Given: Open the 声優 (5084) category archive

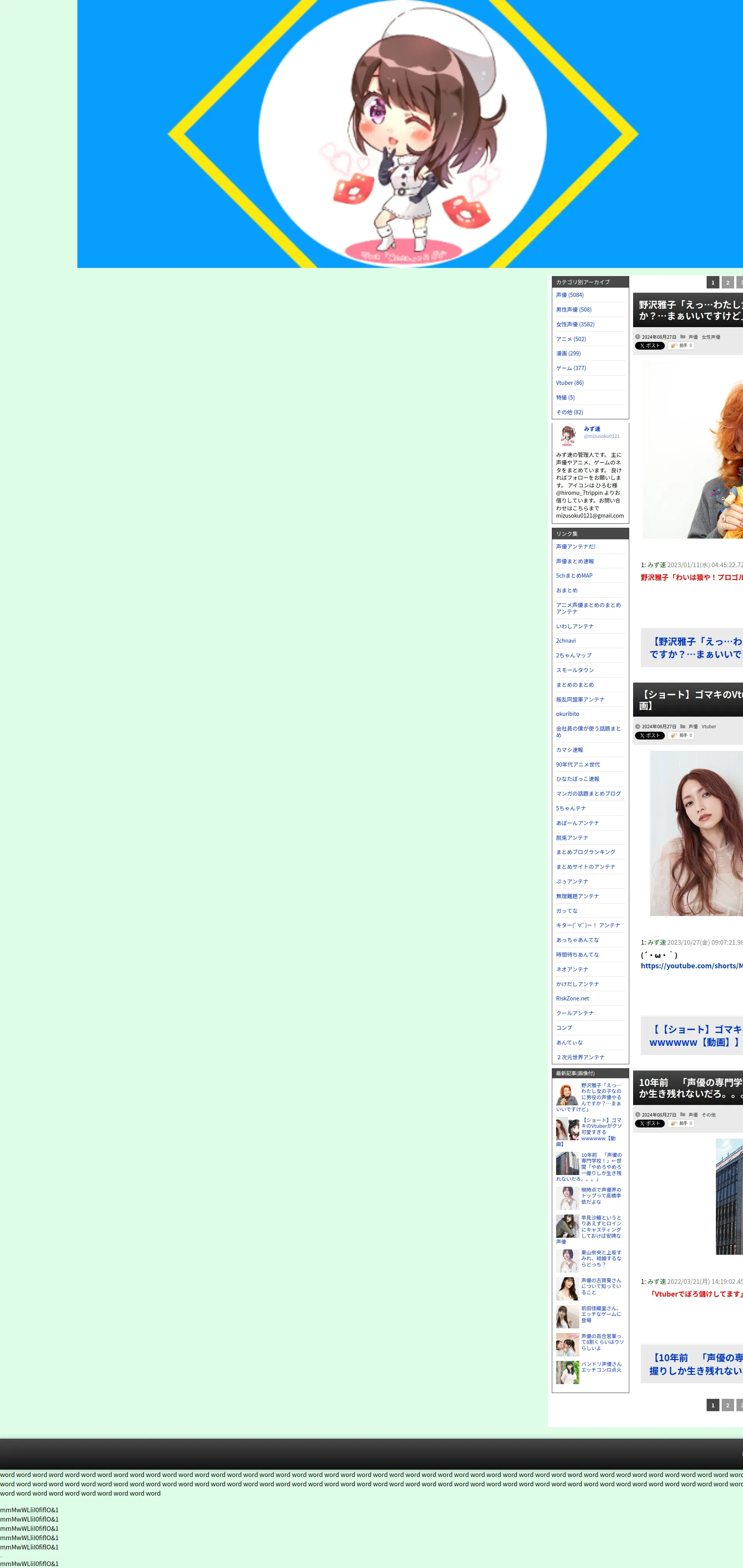Looking at the screenshot, I should 570,295.
